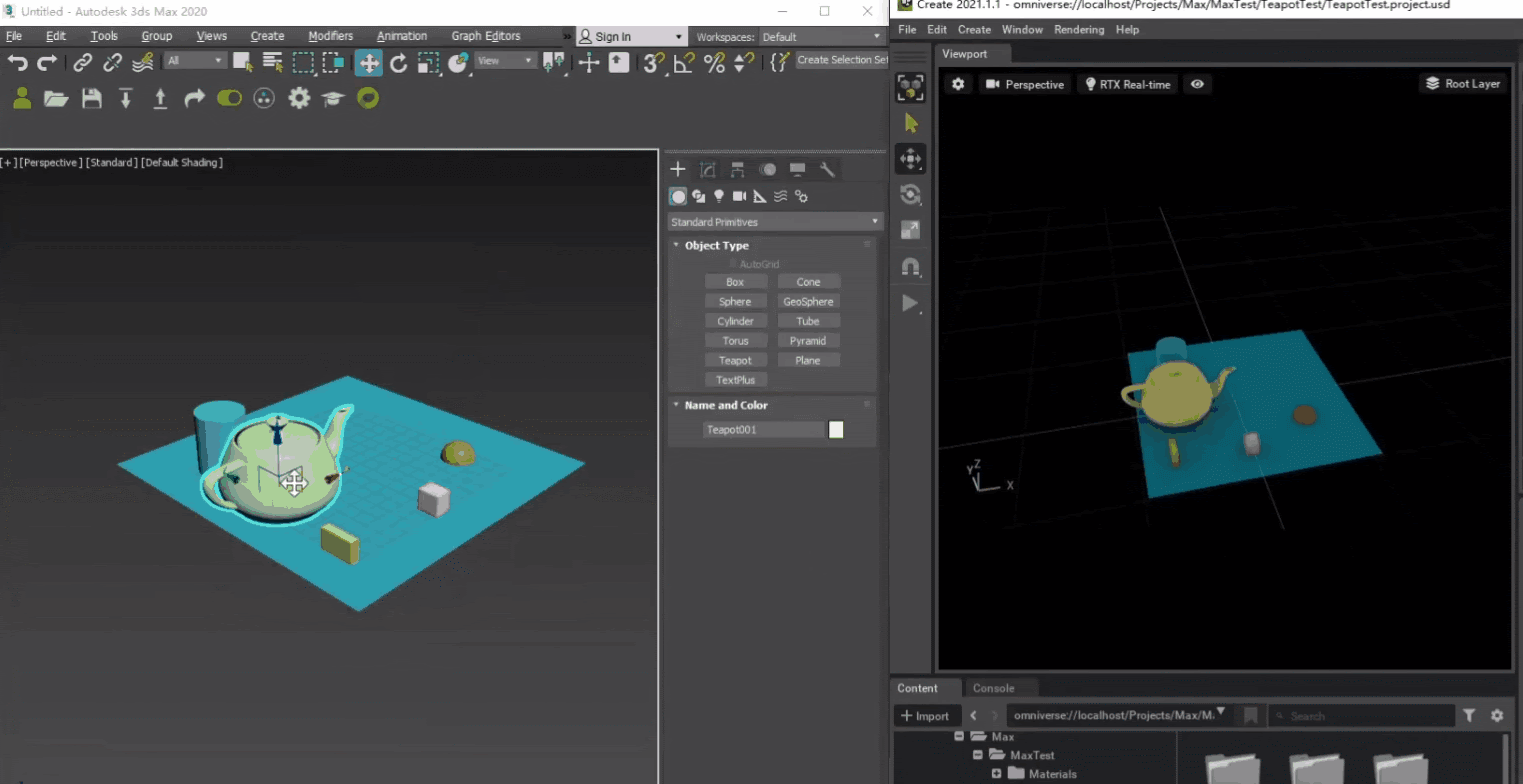Click the Teapot primitive button
Viewport: 1523px width, 784px height.
coord(735,360)
